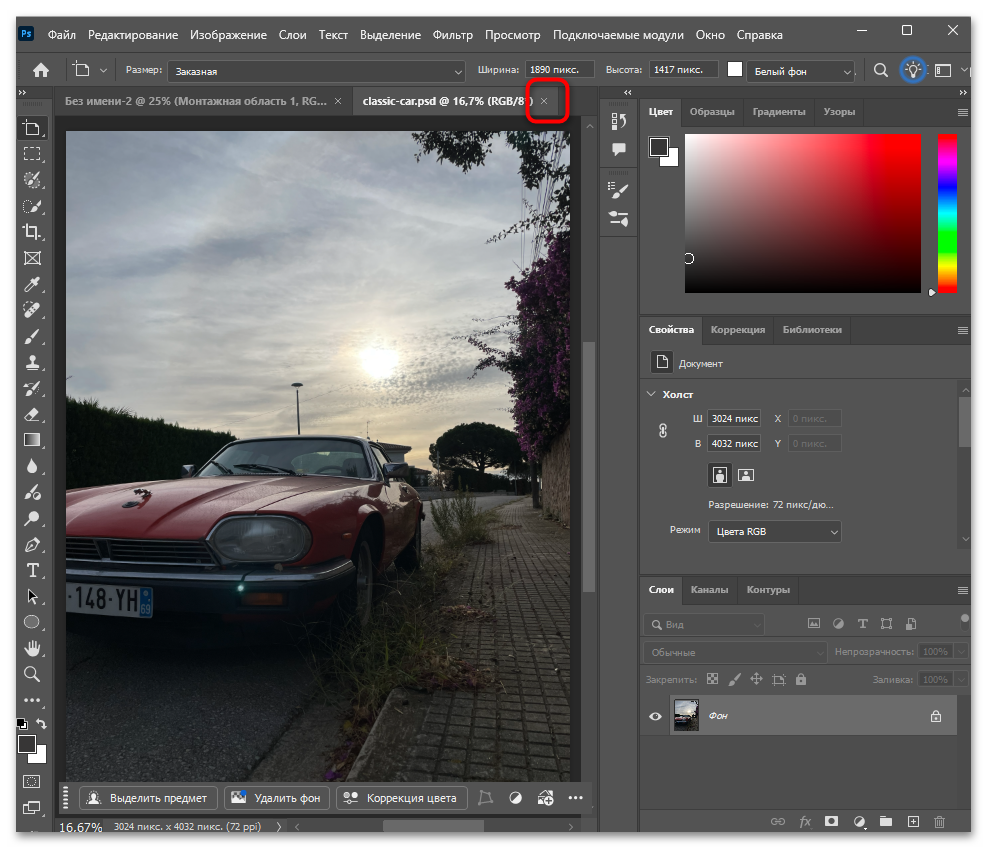Toggle width-height link chain icon
The width and height of the screenshot is (987, 848).
coord(662,430)
